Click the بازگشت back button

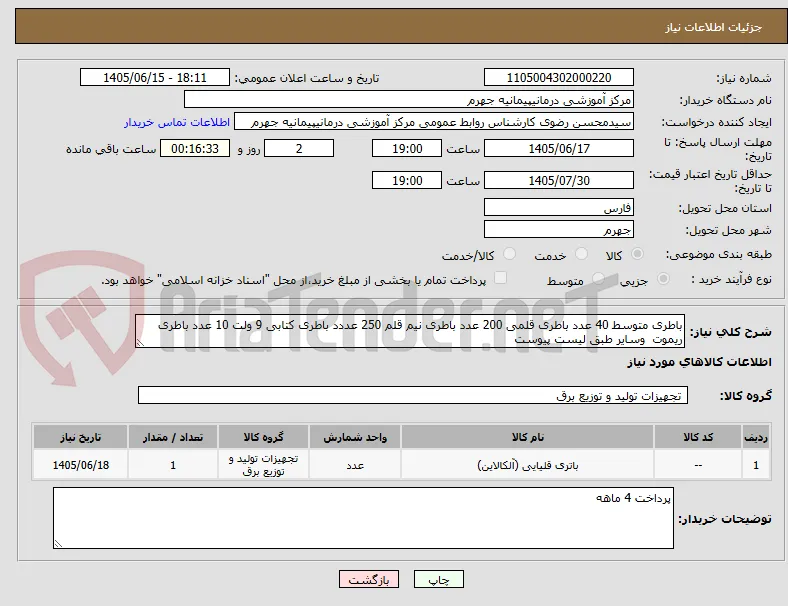369,579
